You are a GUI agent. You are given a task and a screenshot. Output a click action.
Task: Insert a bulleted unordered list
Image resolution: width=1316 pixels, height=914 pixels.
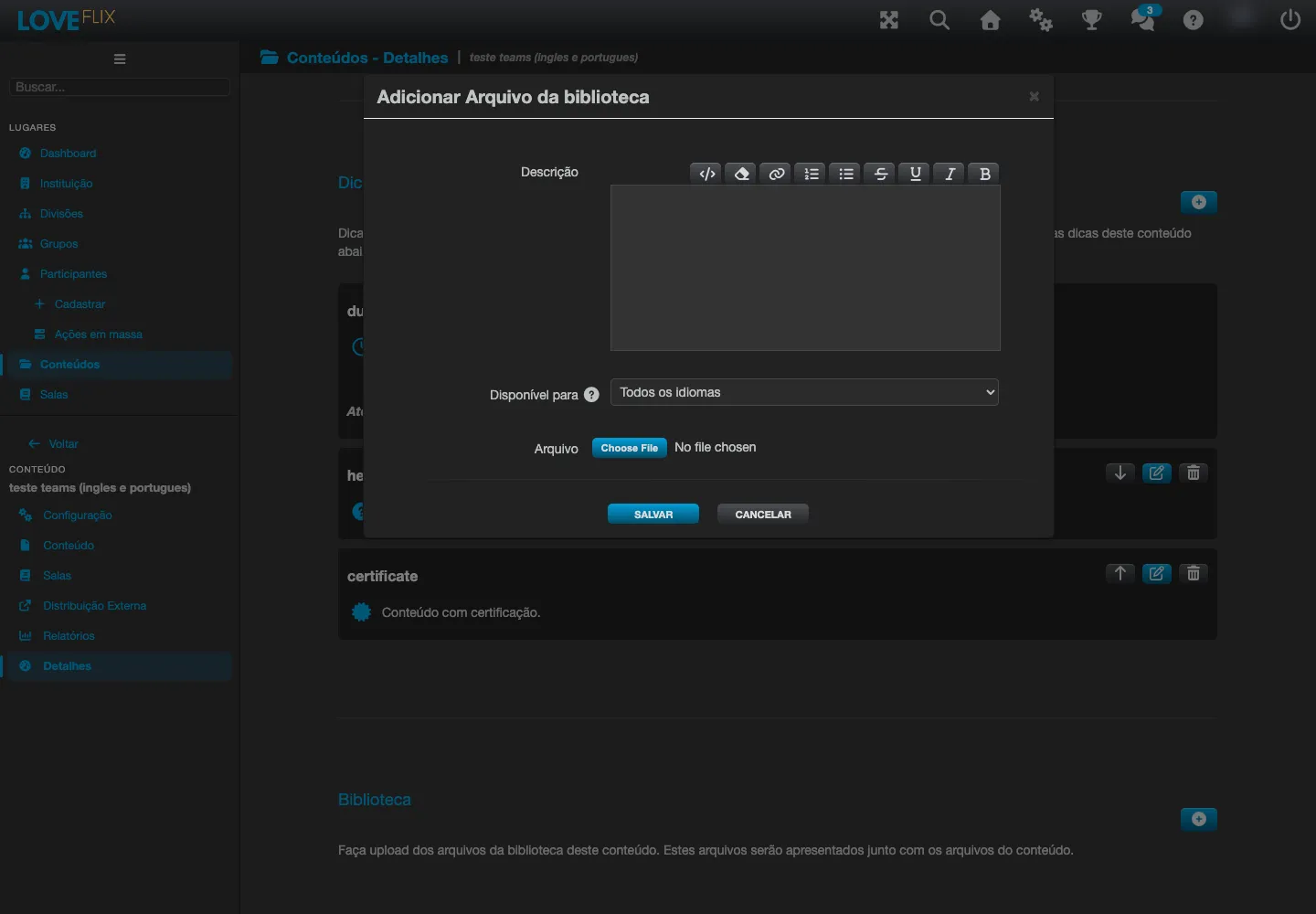[846, 174]
